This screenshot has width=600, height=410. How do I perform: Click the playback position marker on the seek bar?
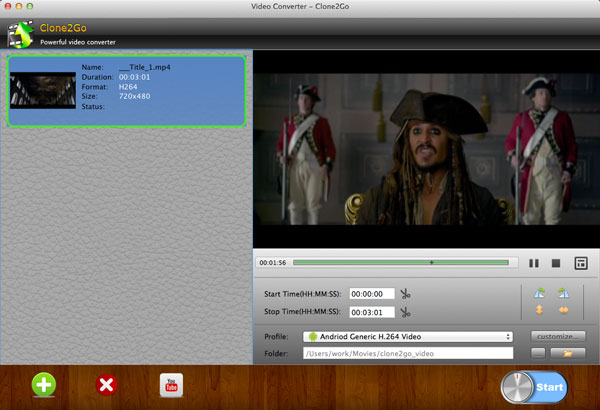(431, 262)
